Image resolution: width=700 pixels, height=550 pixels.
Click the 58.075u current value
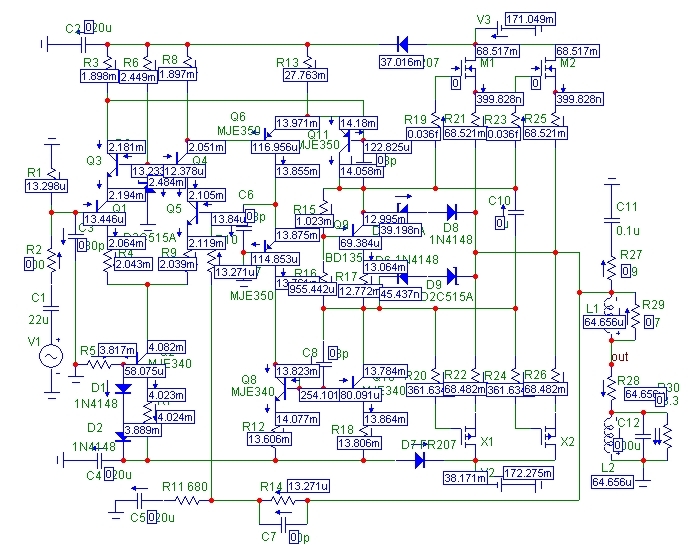pos(144,371)
